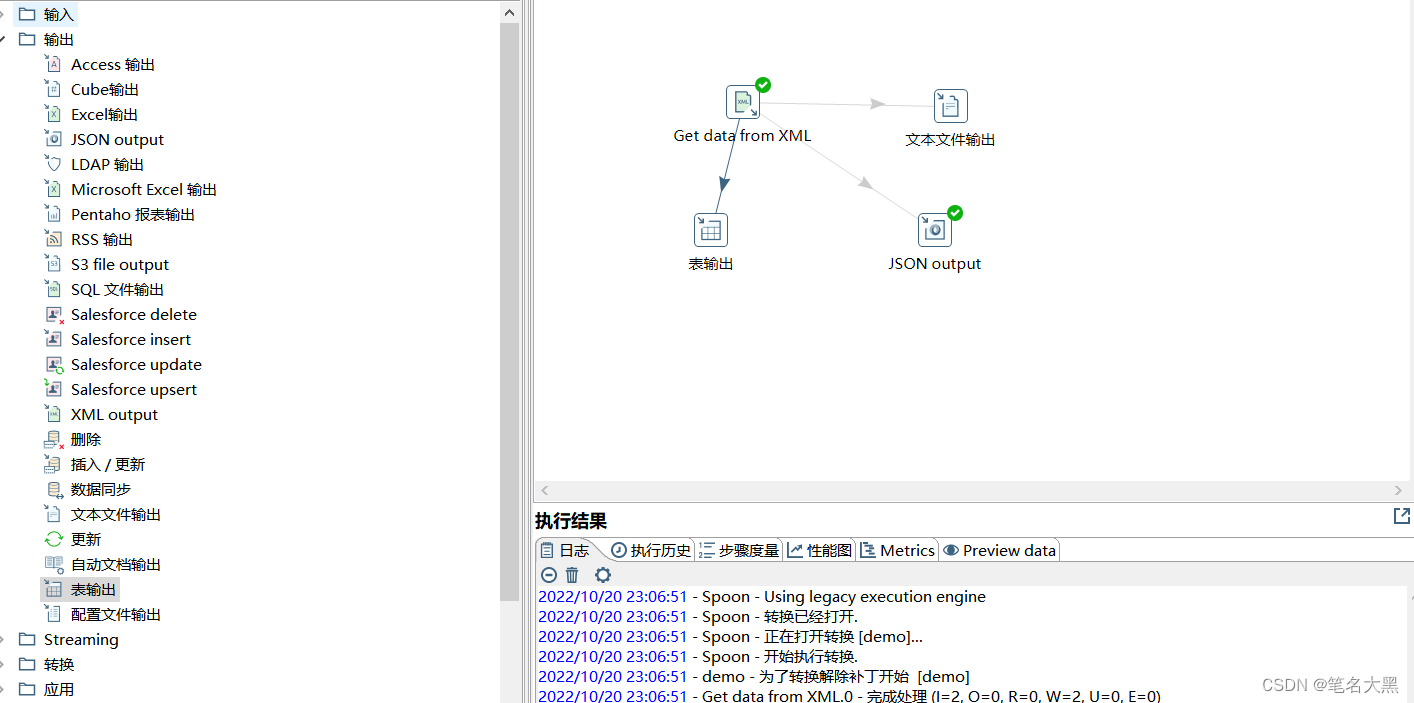This screenshot has height=703, width=1414.
Task: Click the green success badge on Get data from XML
Action: click(762, 84)
